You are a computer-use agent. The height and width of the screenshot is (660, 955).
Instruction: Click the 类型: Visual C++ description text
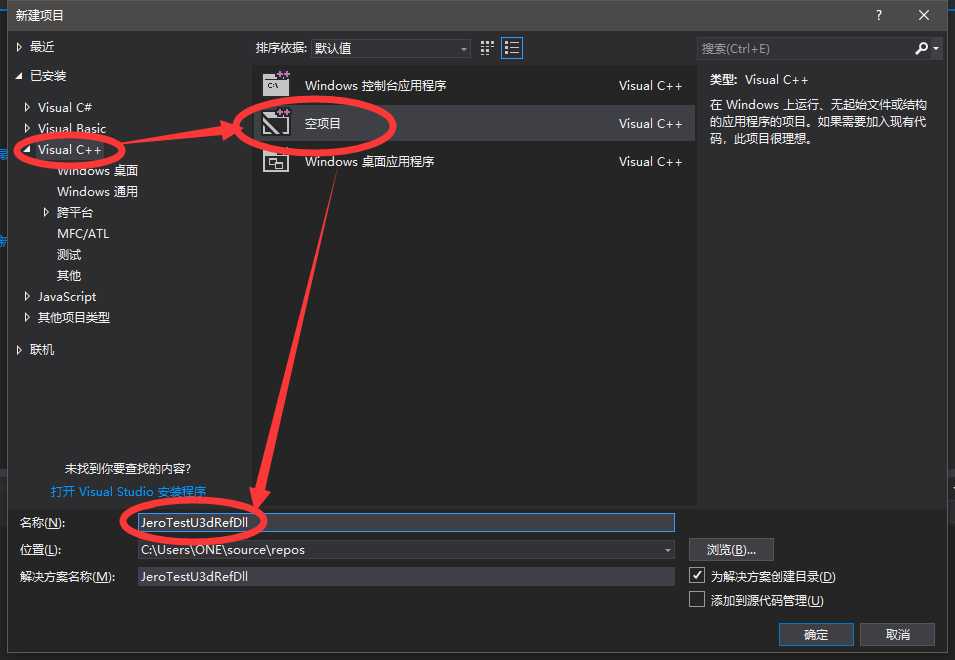[759, 80]
